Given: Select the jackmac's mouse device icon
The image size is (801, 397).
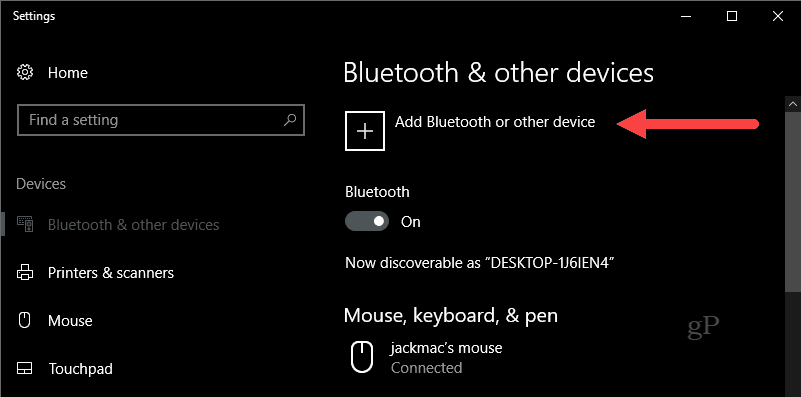Looking at the screenshot, I should (362, 357).
